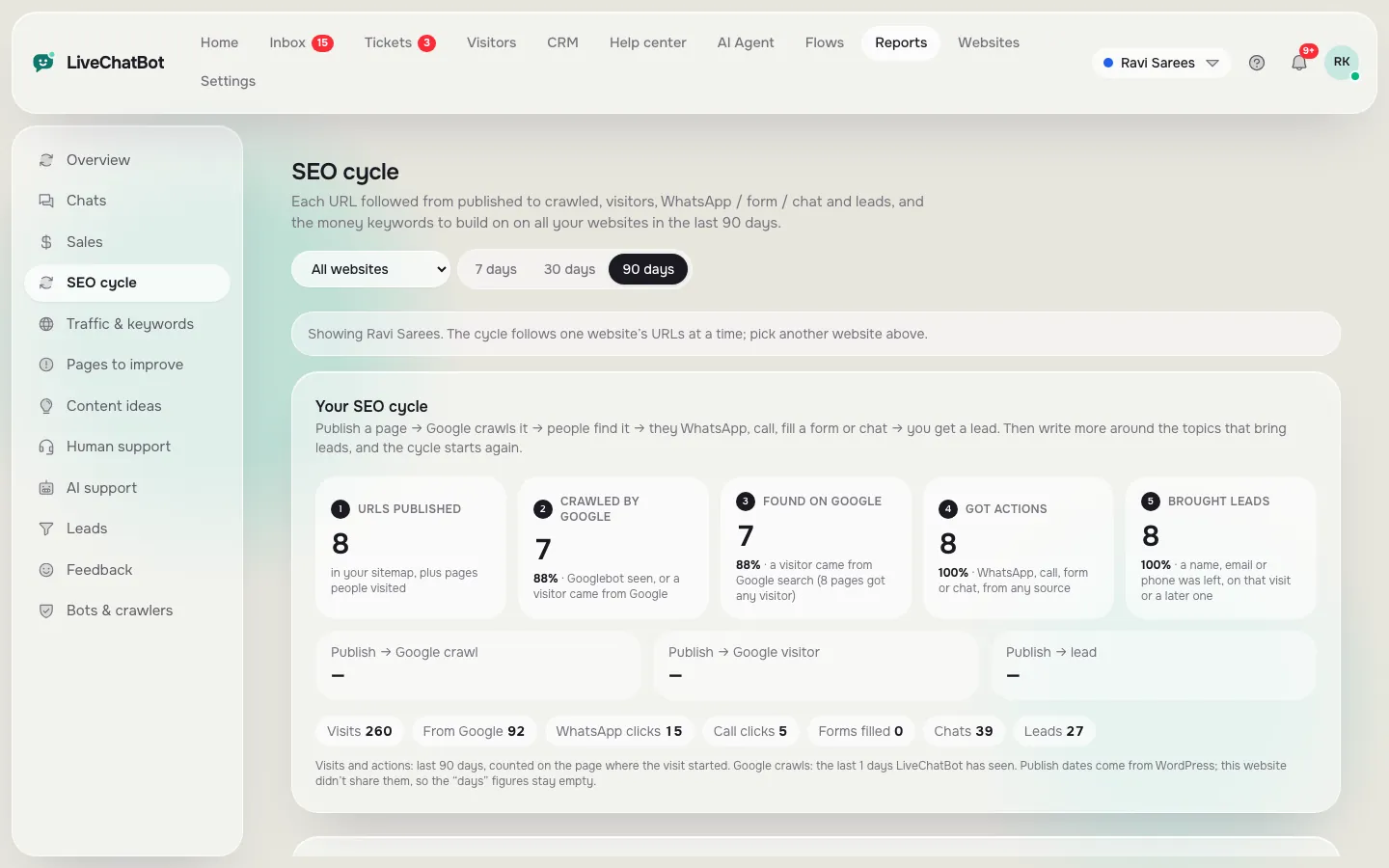Open the RK user avatar
This screenshot has height=868, width=1389.
pos(1342,63)
